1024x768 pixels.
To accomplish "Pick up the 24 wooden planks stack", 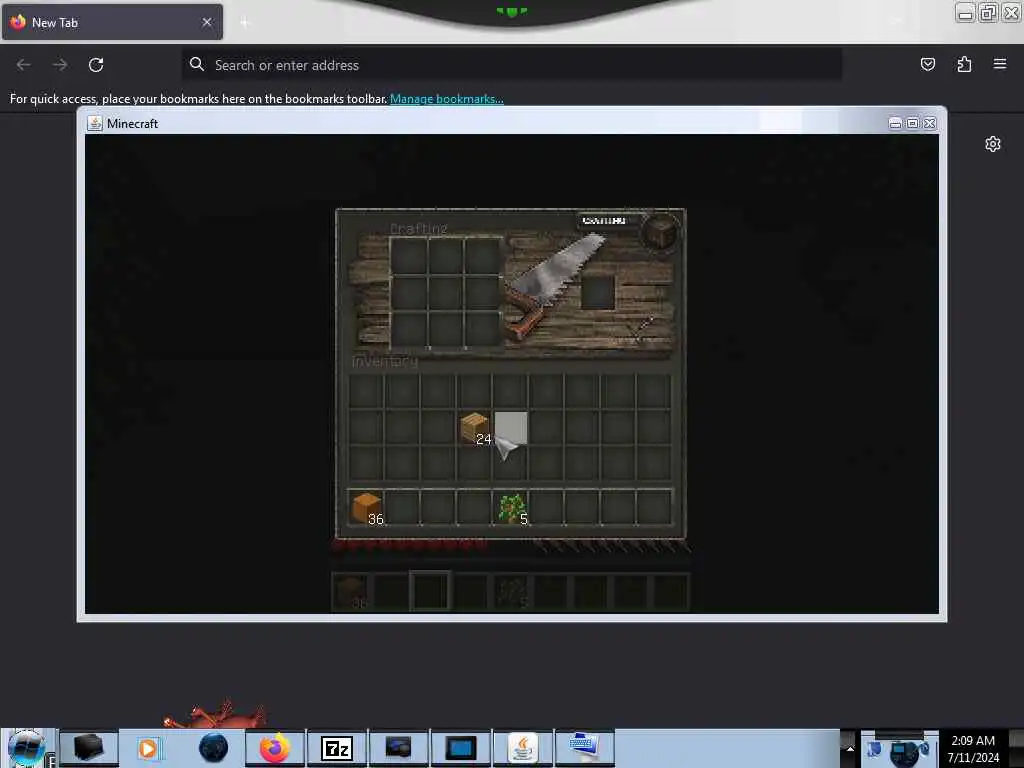I will tap(475, 429).
